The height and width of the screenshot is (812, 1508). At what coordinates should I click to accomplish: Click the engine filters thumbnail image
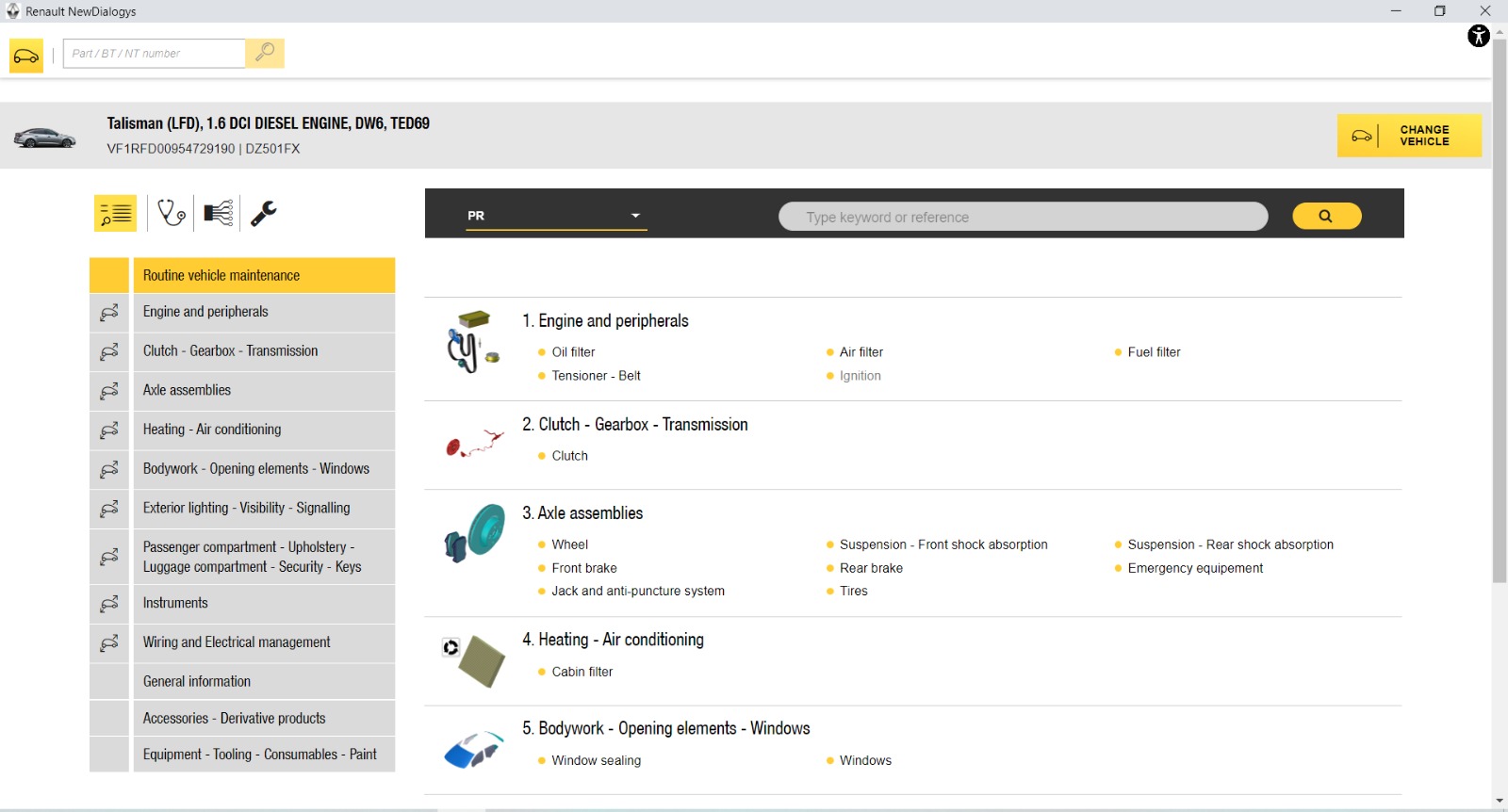point(474,342)
